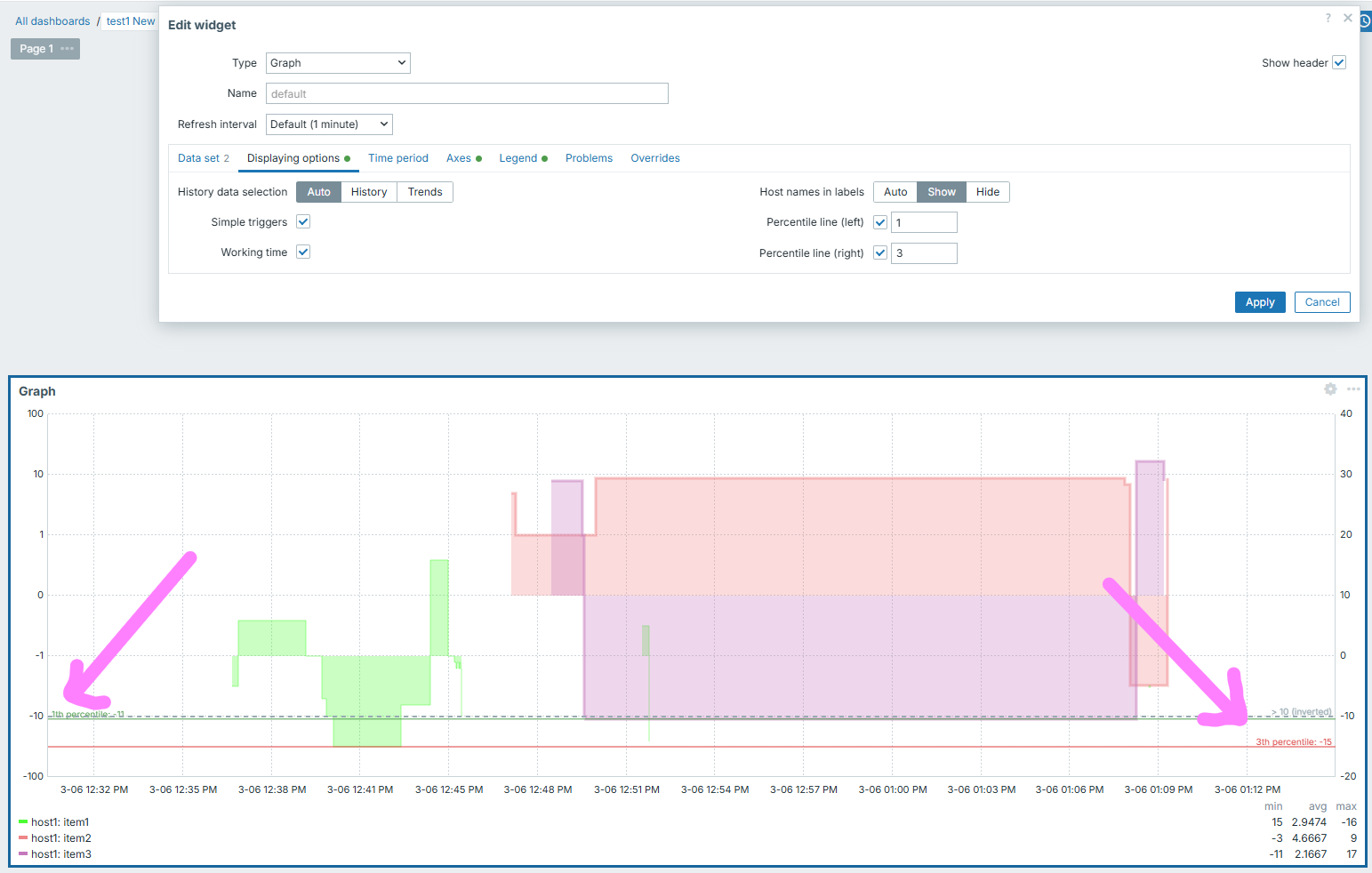Toggle Percentile line (left) checkbox
The height and width of the screenshot is (873, 1372).
880,223
